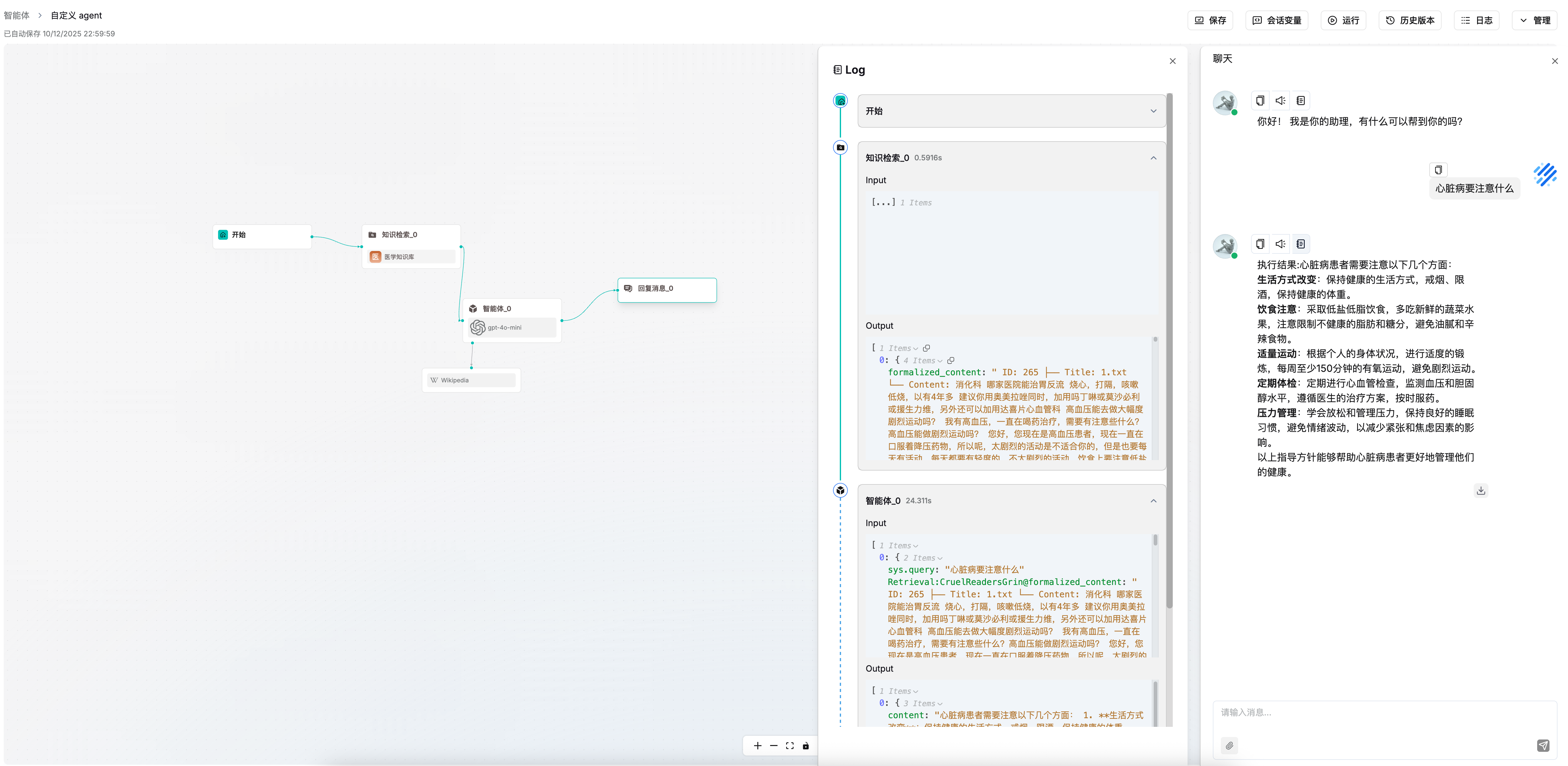Open the 历史版本 panel

1410,20
